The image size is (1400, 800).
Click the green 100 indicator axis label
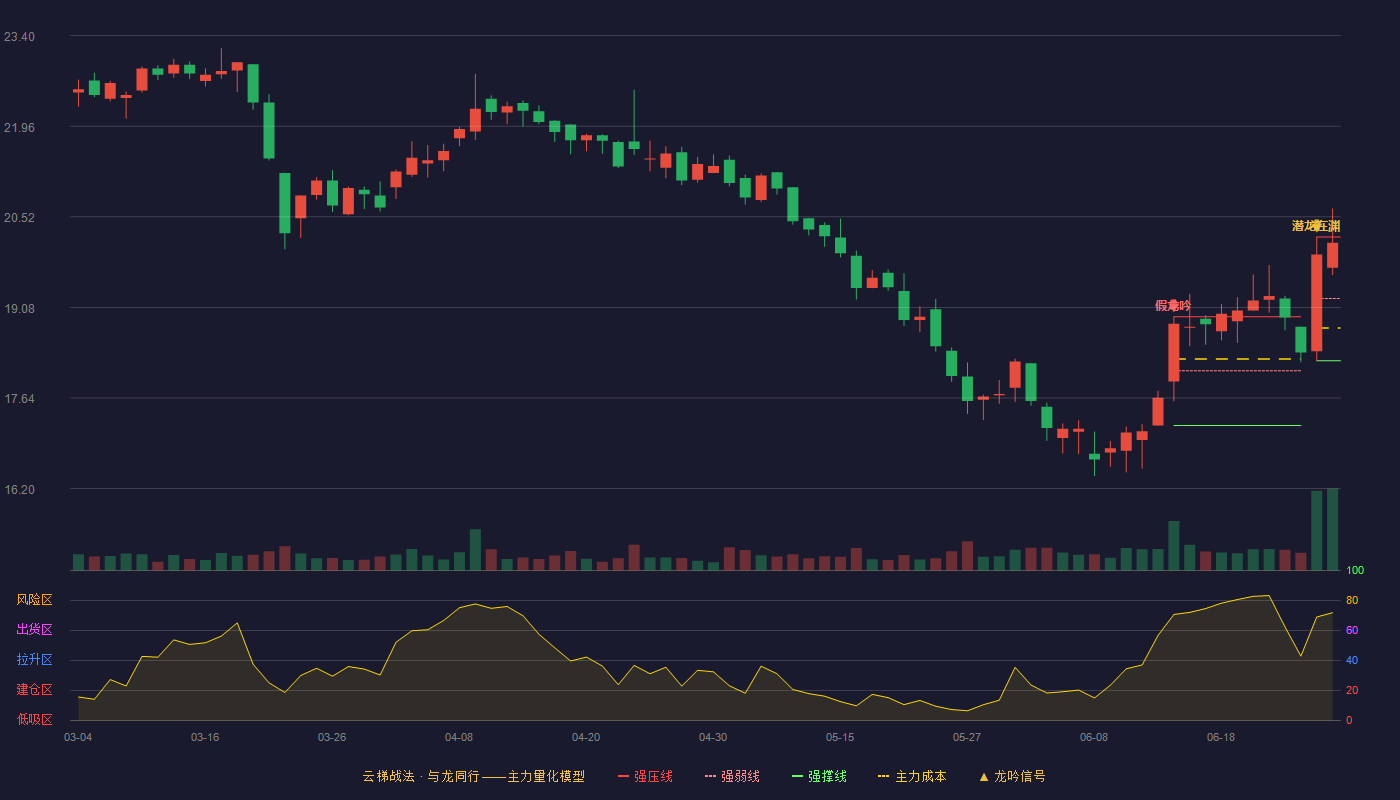(x=1355, y=571)
